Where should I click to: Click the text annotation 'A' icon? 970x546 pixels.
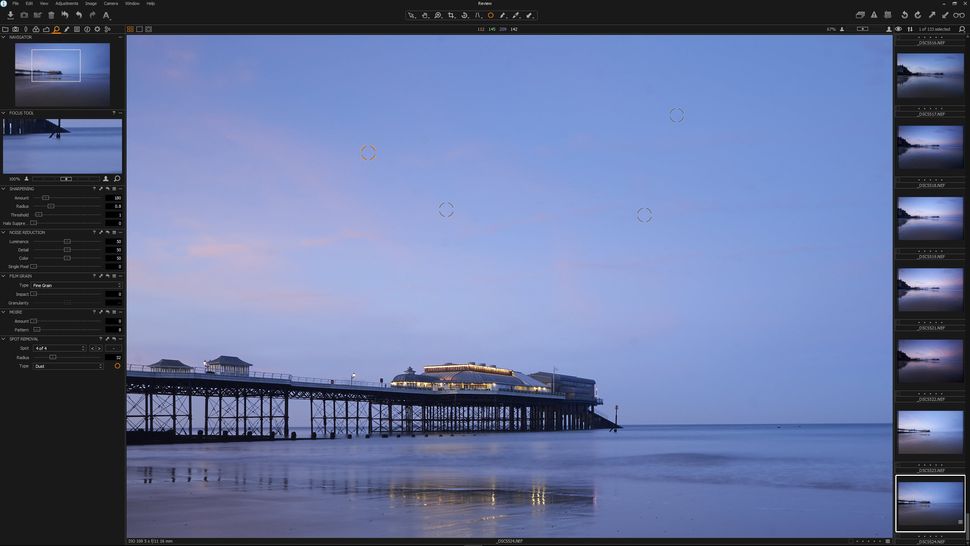[106, 15]
